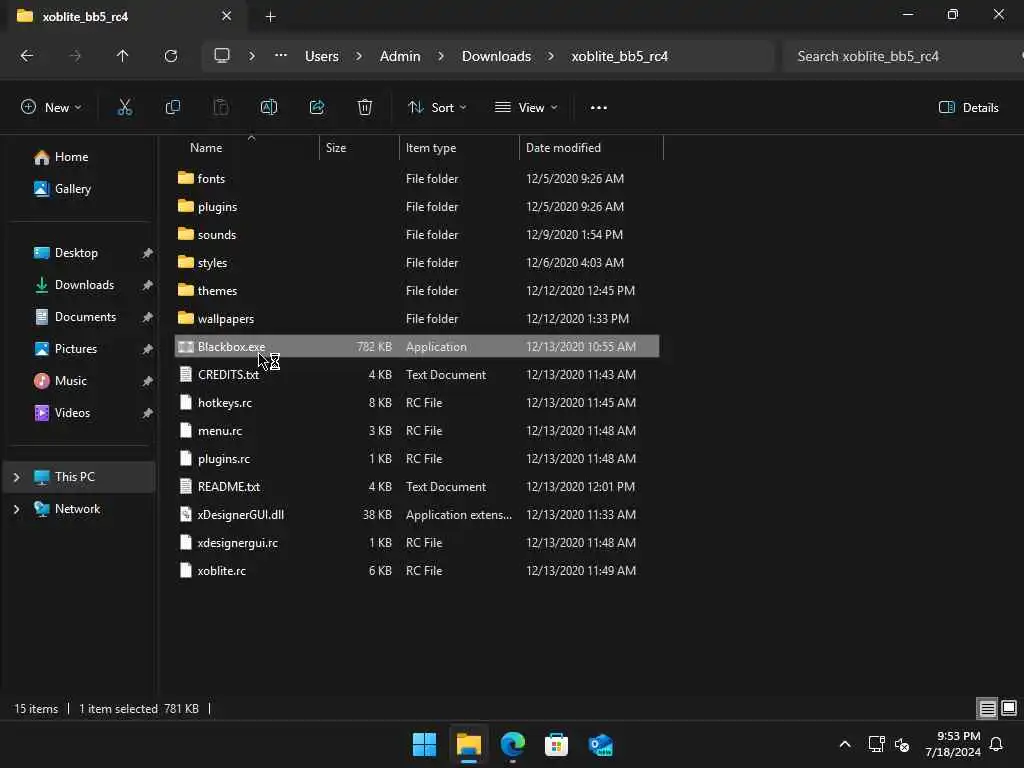Switch to large thumbnails view icon in status bar
This screenshot has height=768, width=1024.
coord(1009,709)
